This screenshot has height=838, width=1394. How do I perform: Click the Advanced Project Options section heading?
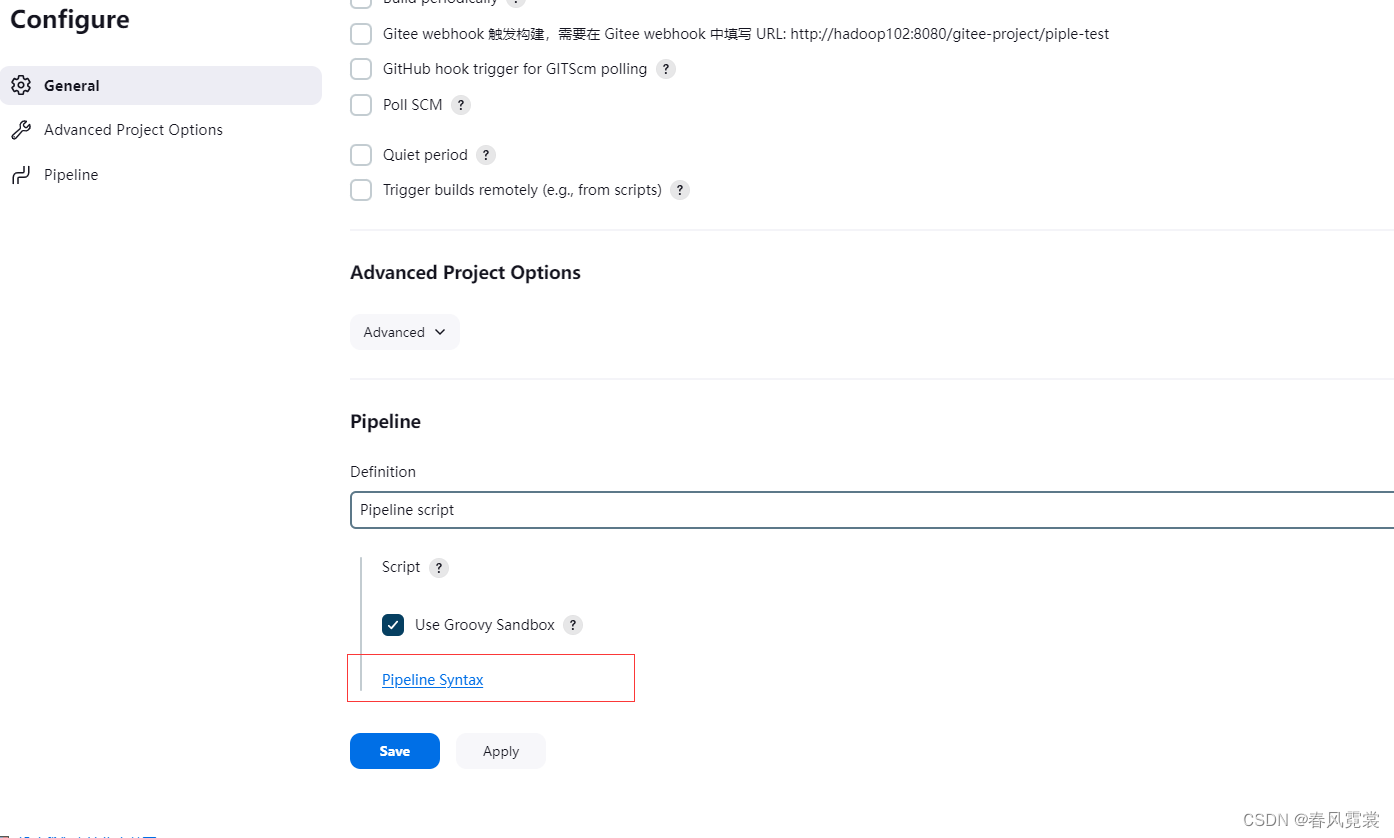pyautogui.click(x=465, y=273)
